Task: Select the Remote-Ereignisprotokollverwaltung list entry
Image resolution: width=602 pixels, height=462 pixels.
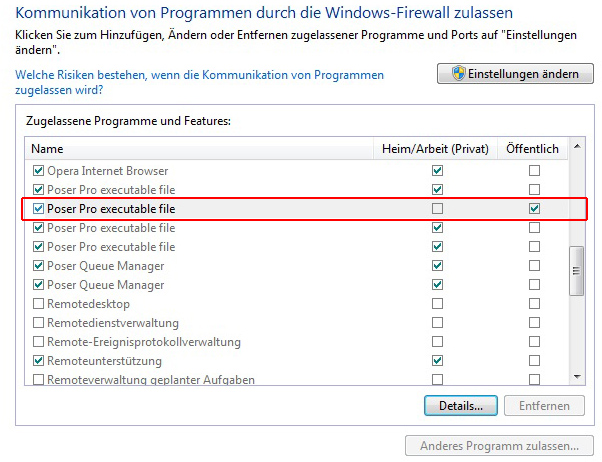Action: [x=144, y=342]
